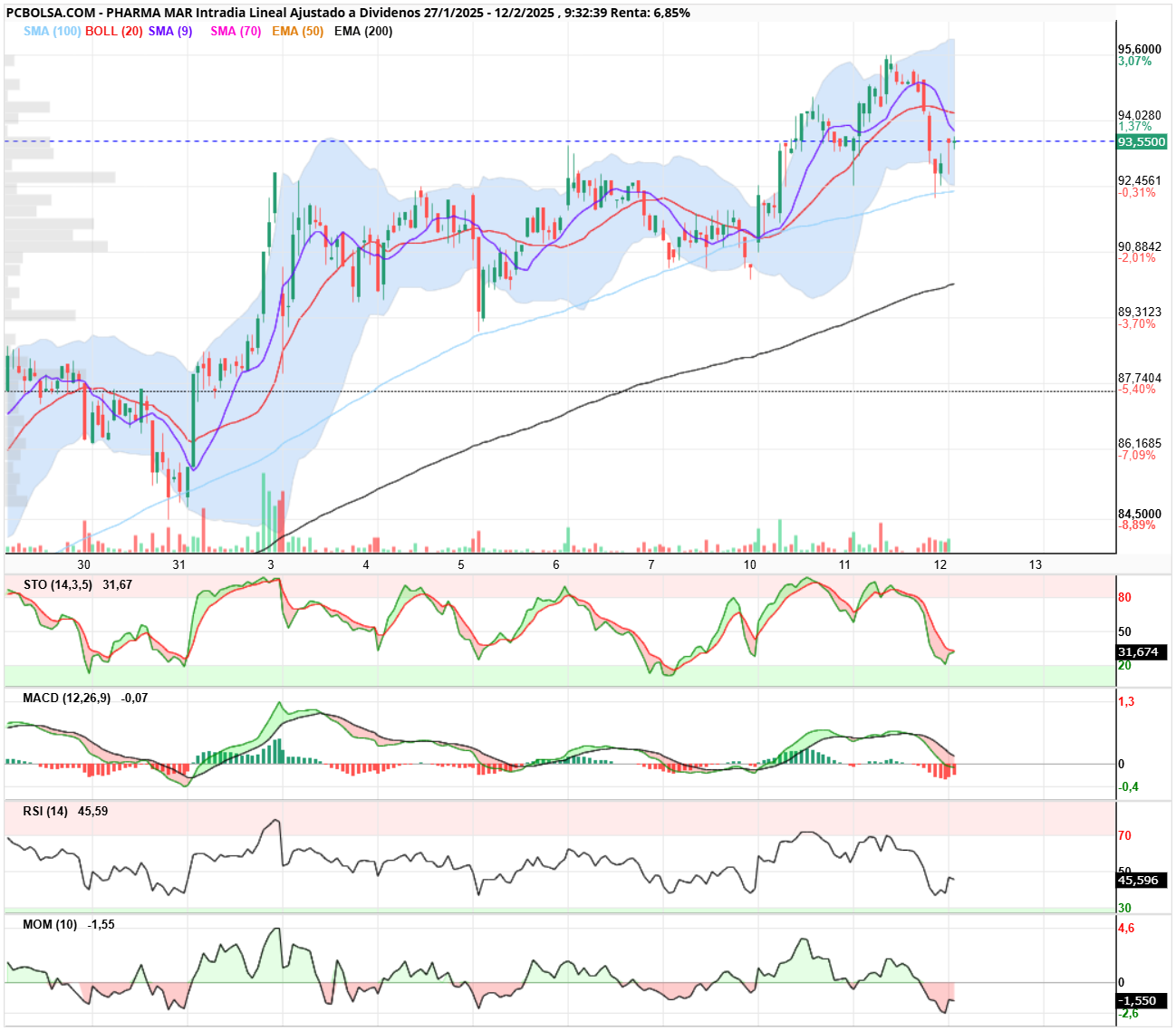Select the -7,09% percentage label
Image resolution: width=1176 pixels, height=1031 pixels.
point(1137,455)
